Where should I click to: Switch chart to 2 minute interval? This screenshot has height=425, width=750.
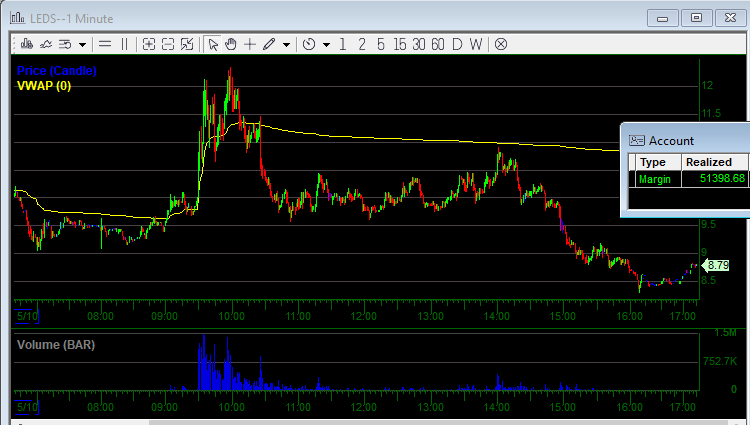point(362,44)
